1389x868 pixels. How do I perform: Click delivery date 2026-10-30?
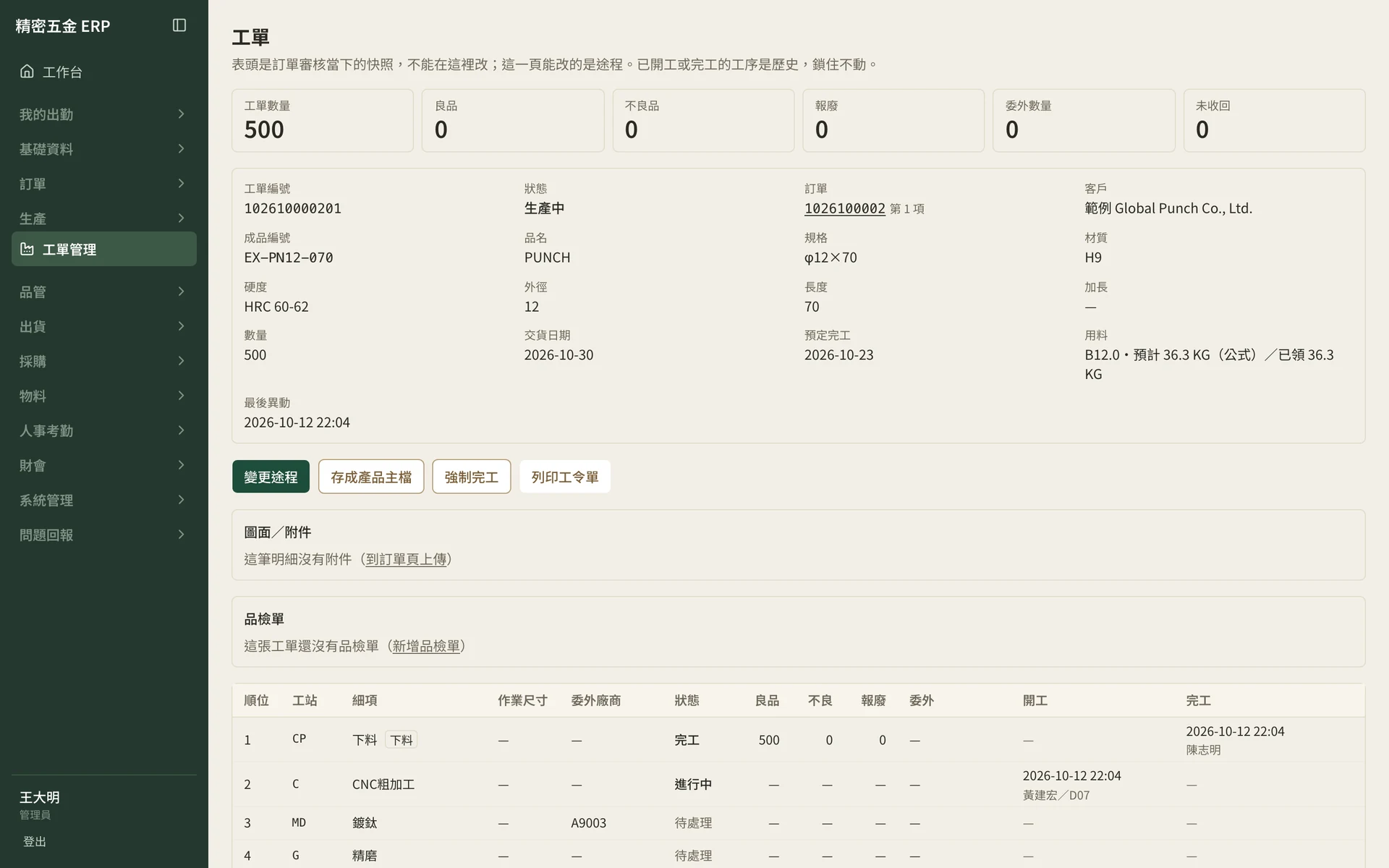[558, 355]
